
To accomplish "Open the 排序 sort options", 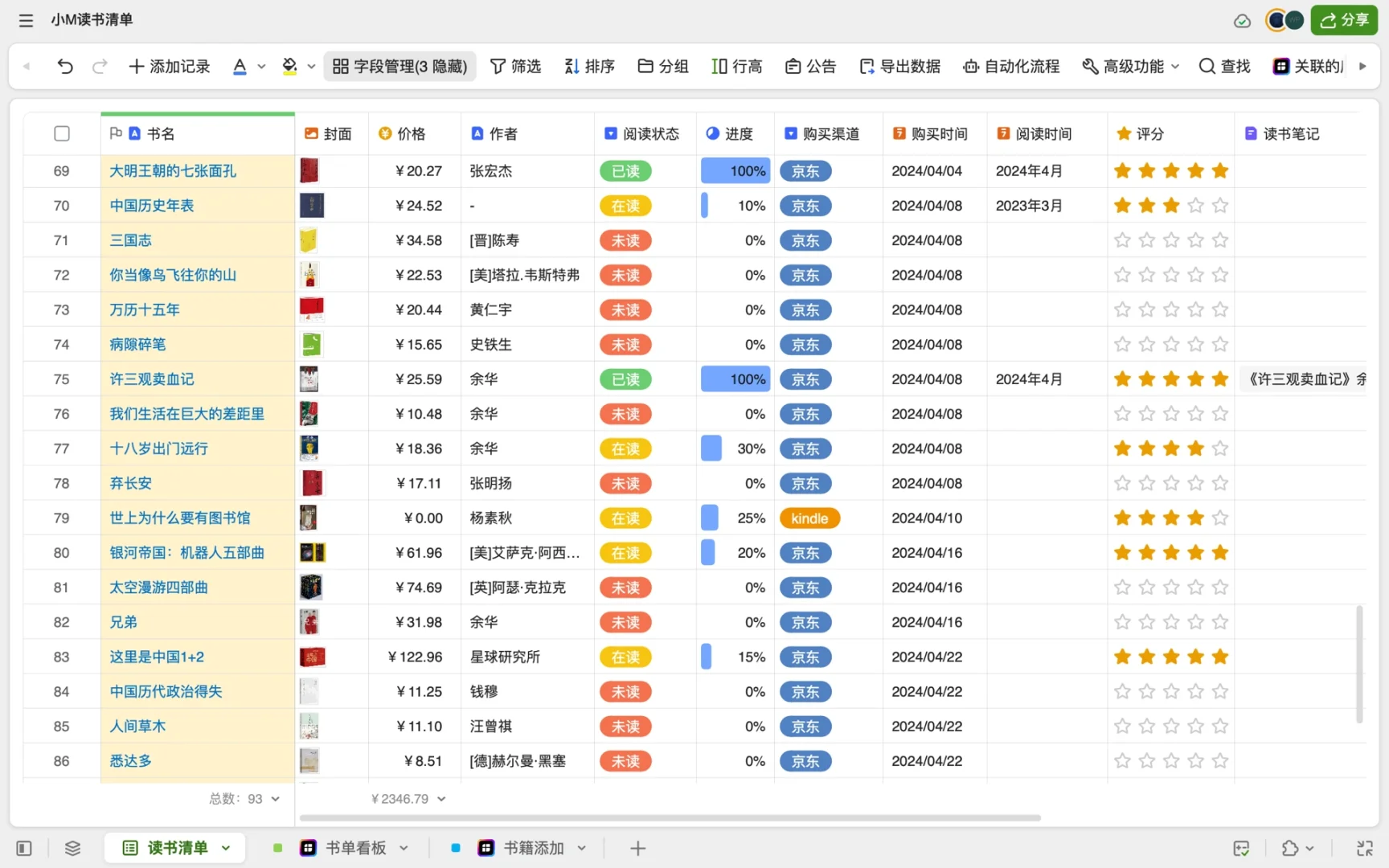I will [589, 66].
